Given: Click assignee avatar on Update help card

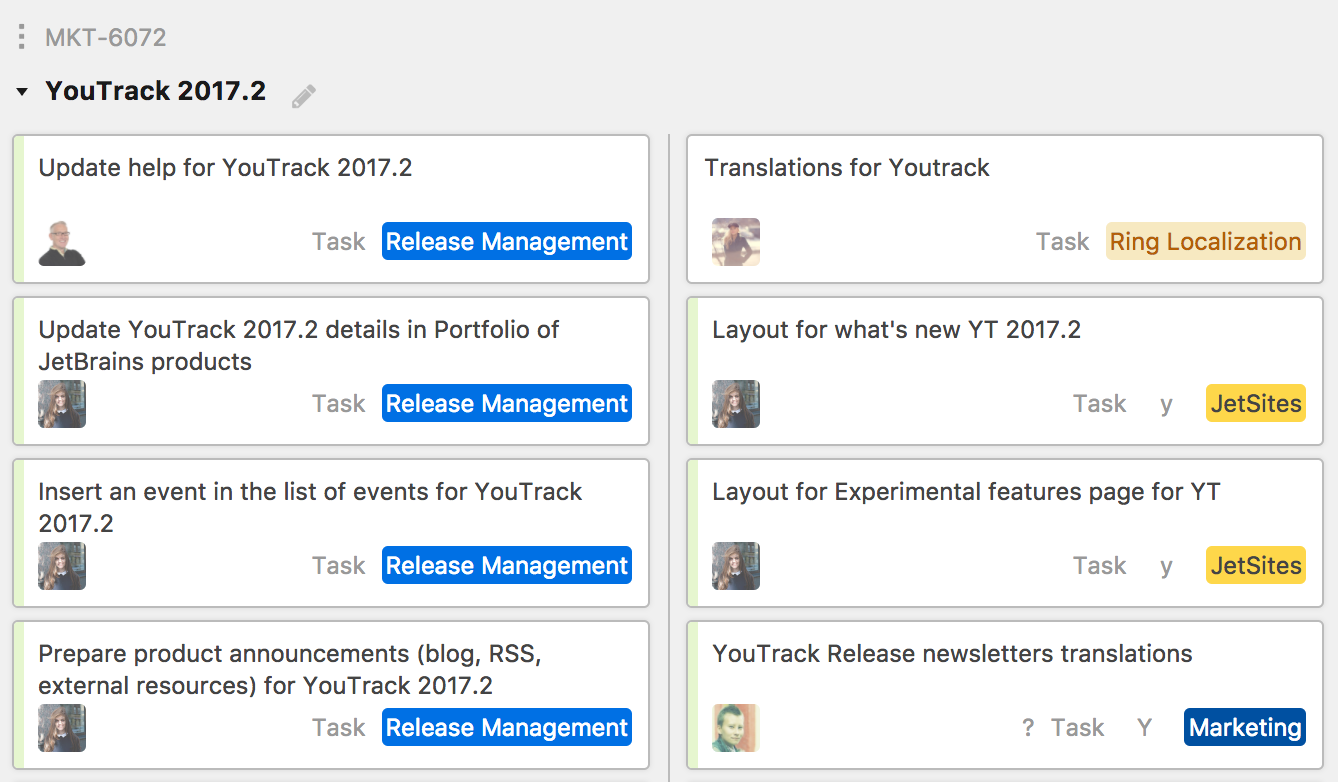Looking at the screenshot, I should (62, 242).
